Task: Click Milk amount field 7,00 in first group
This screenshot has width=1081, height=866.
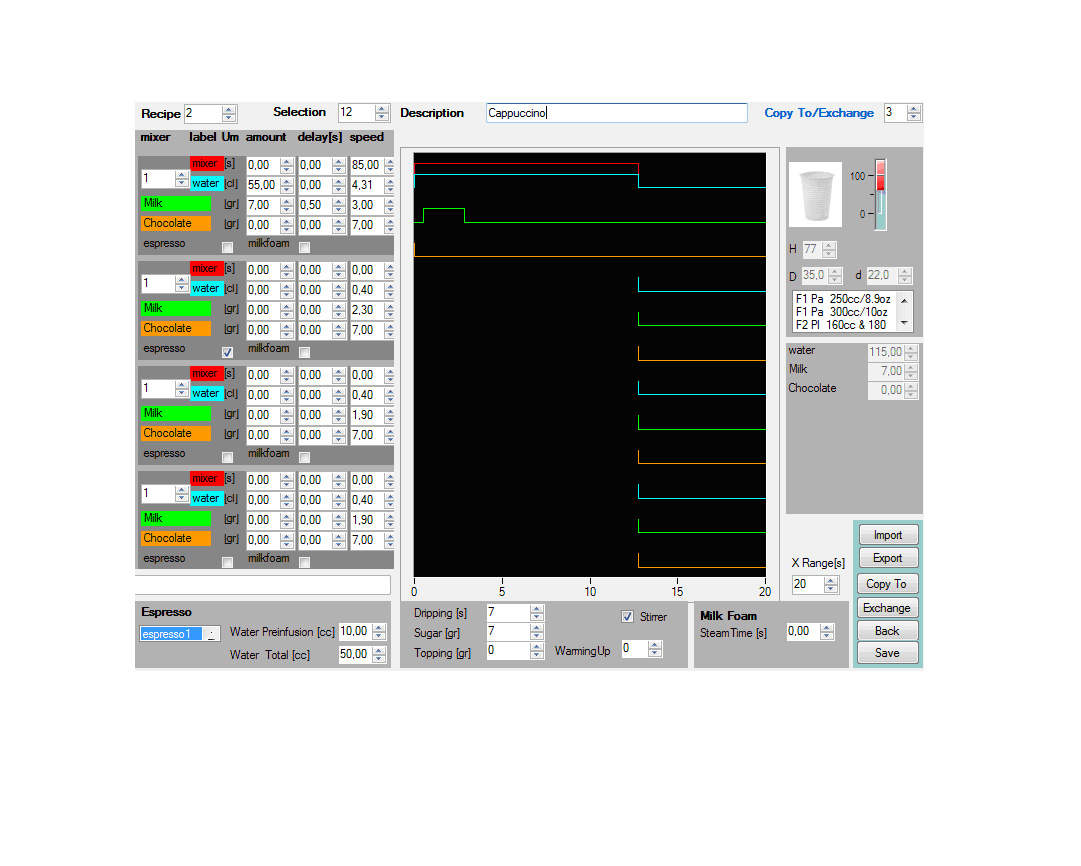Action: pos(263,205)
